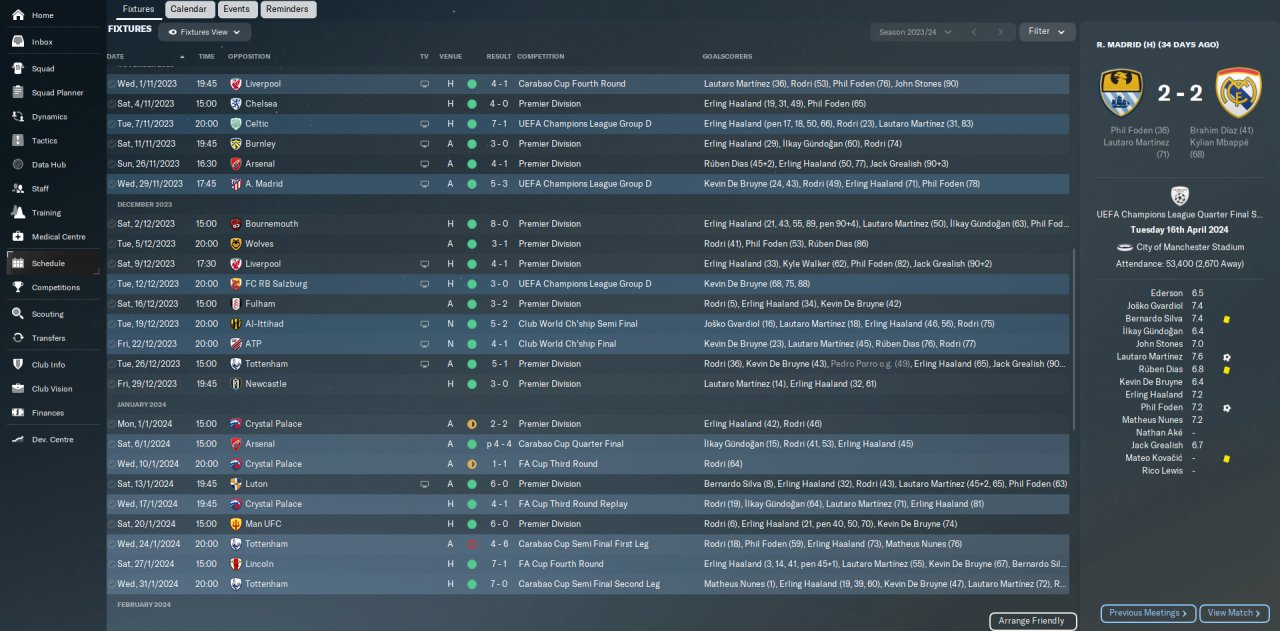Click Burnley opposition name

260,144
